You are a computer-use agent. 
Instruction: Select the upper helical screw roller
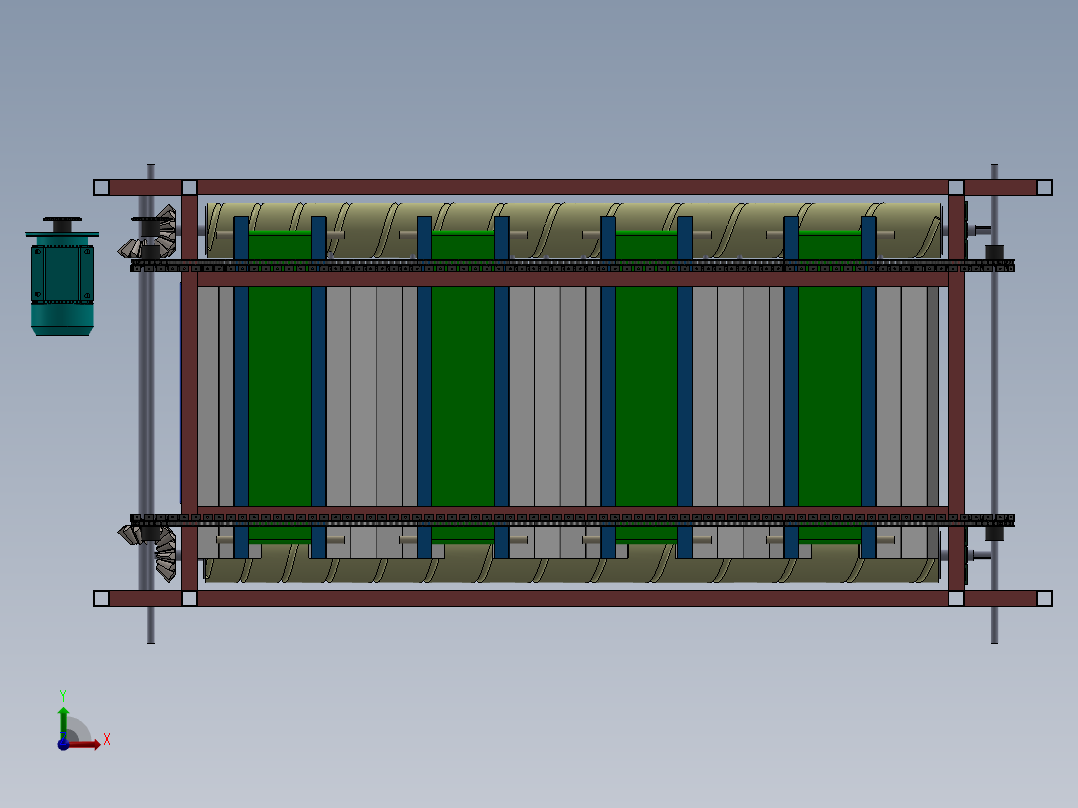pyautogui.click(x=574, y=230)
